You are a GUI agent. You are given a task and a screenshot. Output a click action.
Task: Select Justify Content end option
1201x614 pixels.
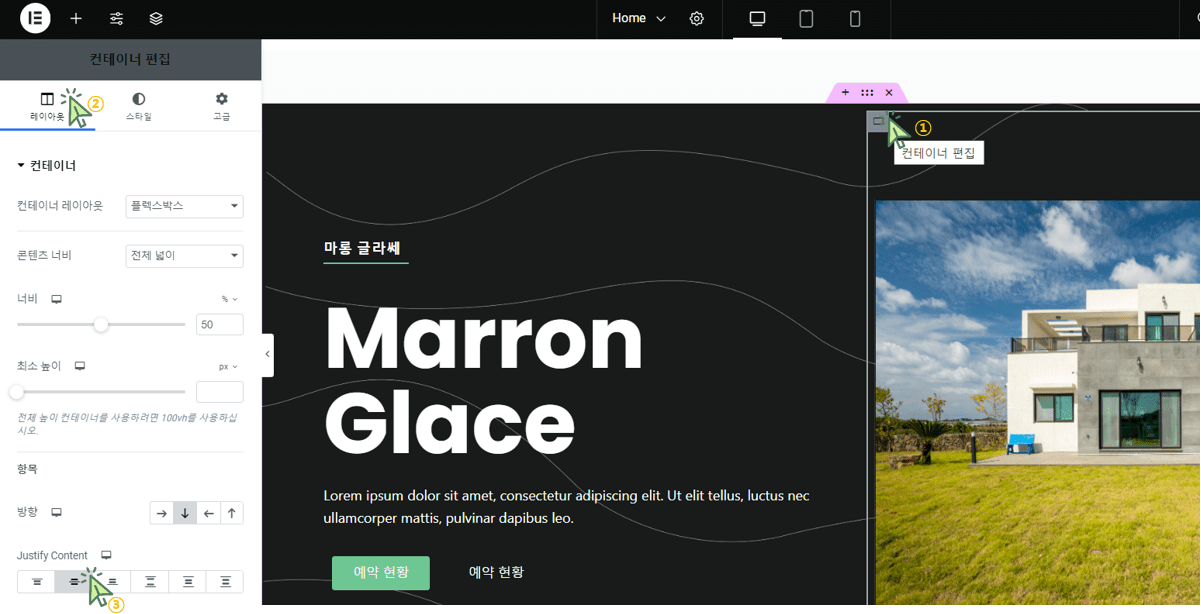coord(112,581)
